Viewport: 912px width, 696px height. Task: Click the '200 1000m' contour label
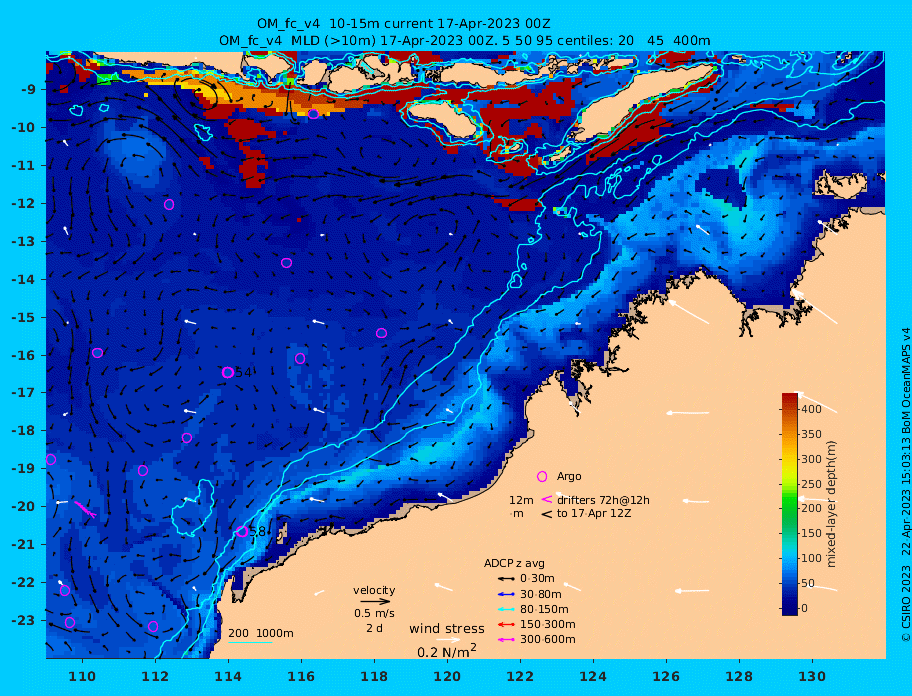[x=261, y=633]
